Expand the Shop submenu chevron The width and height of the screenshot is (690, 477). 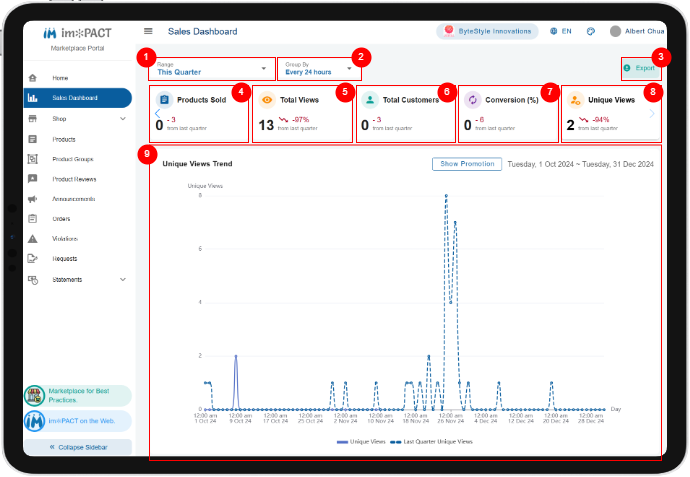pyautogui.click(x=123, y=118)
